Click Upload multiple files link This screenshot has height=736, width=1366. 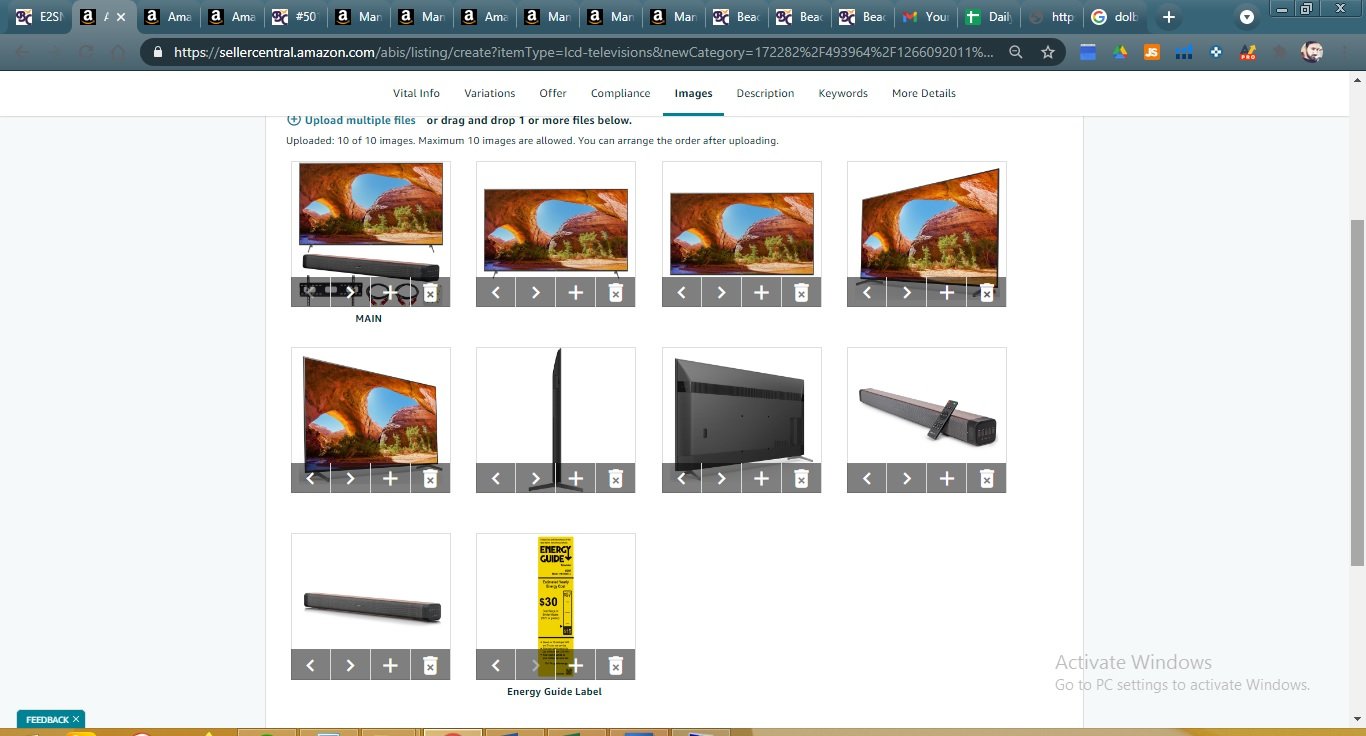(x=359, y=120)
